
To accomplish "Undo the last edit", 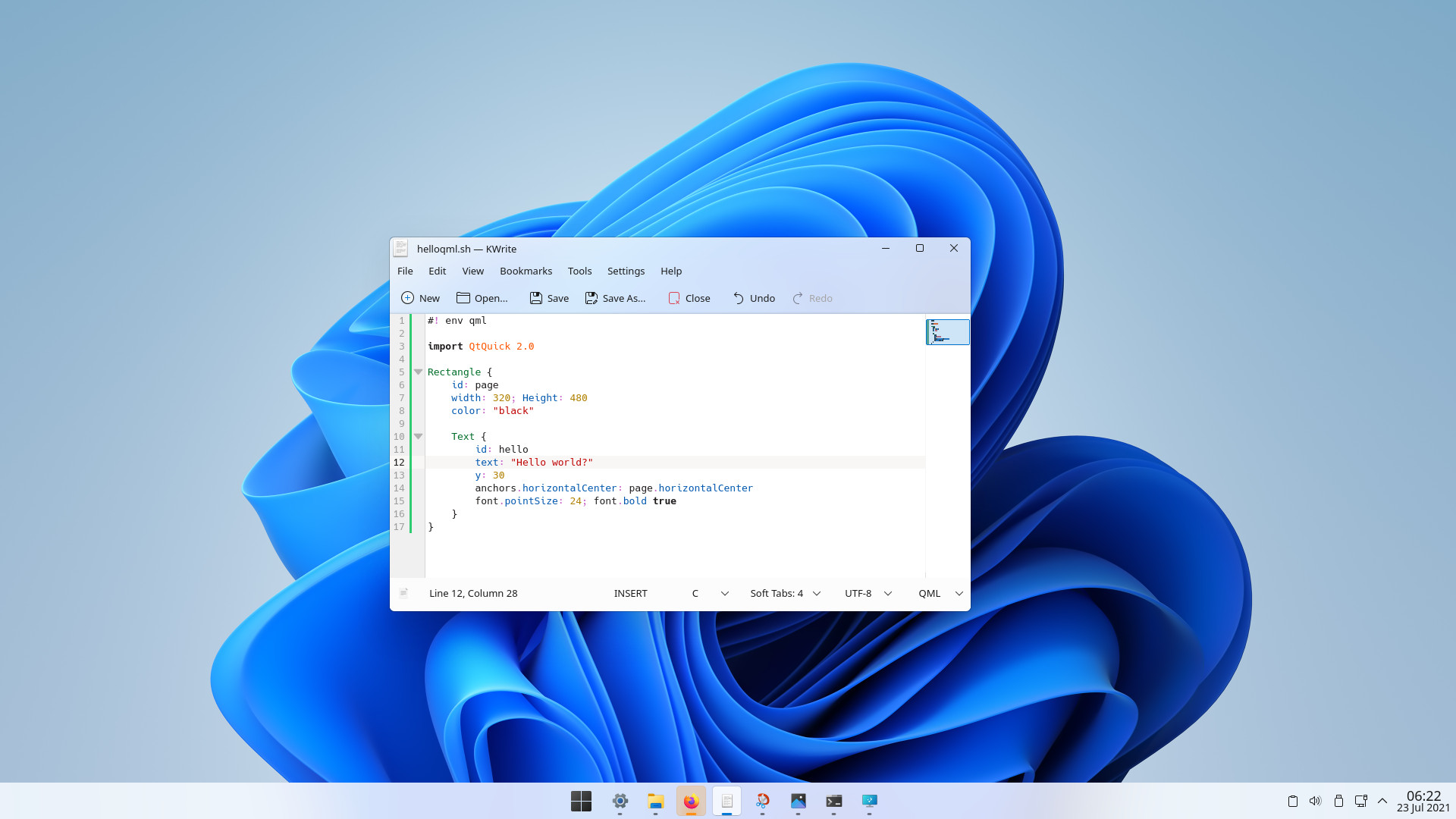I will click(754, 298).
